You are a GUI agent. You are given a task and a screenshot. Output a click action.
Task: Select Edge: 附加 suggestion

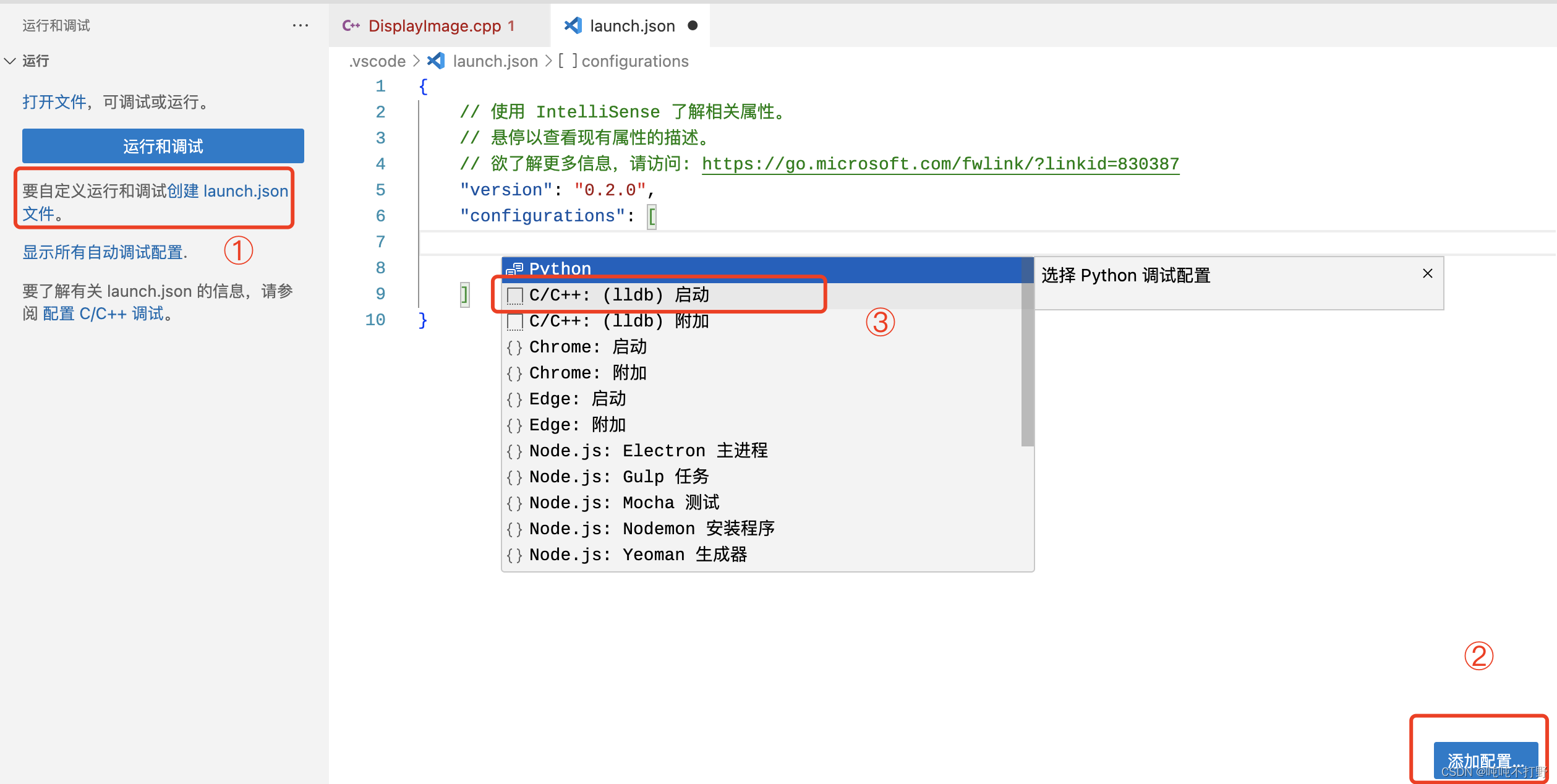[x=762, y=425]
